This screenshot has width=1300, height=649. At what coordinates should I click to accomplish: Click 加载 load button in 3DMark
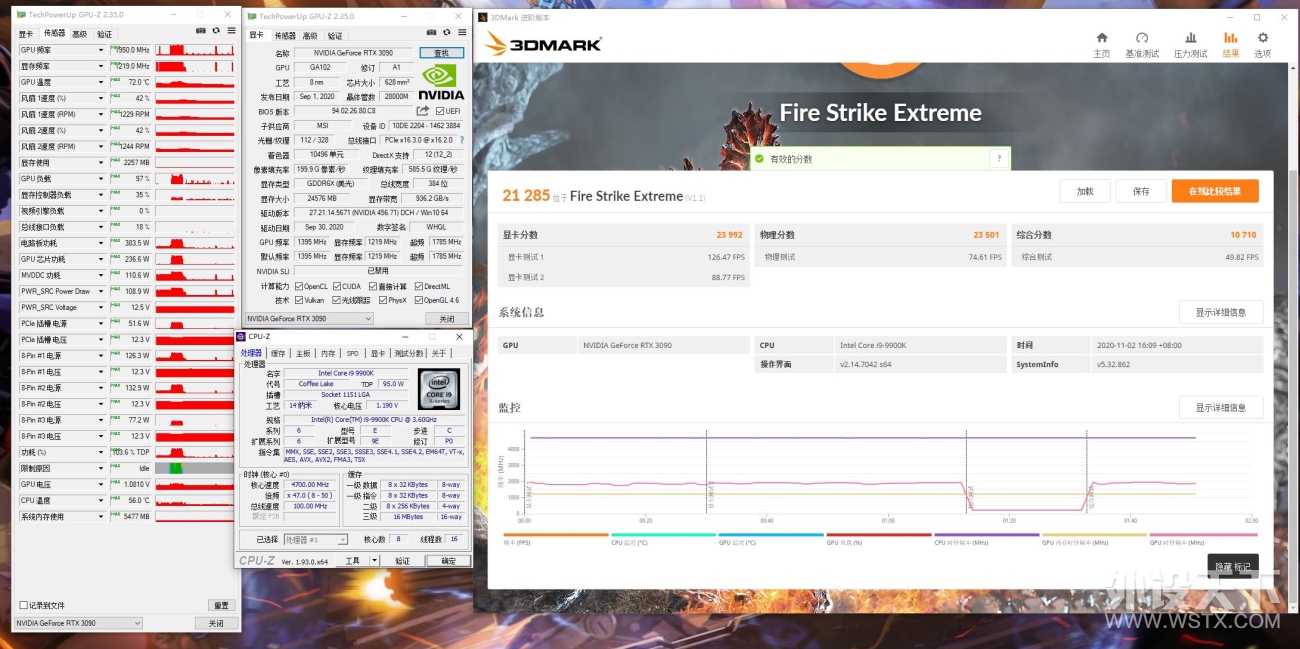click(1085, 191)
